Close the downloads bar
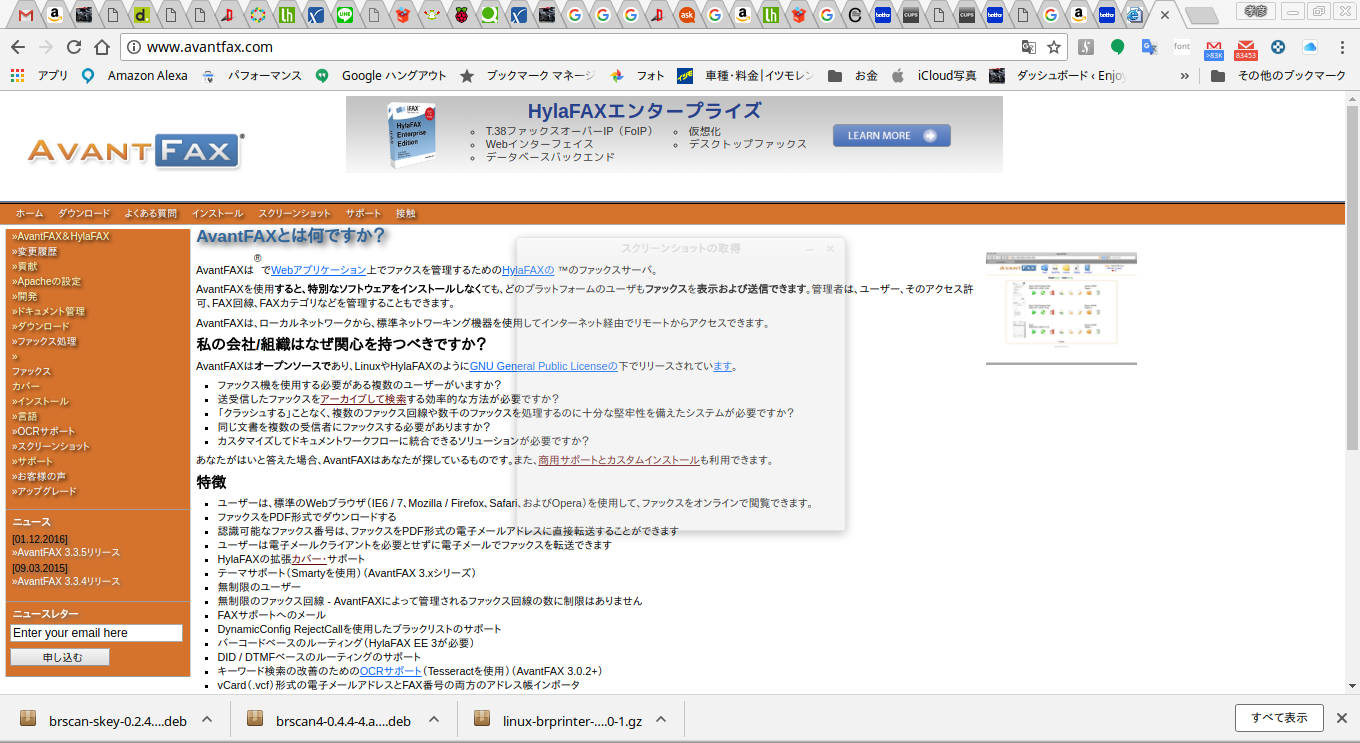1360x743 pixels. pos(1341,718)
